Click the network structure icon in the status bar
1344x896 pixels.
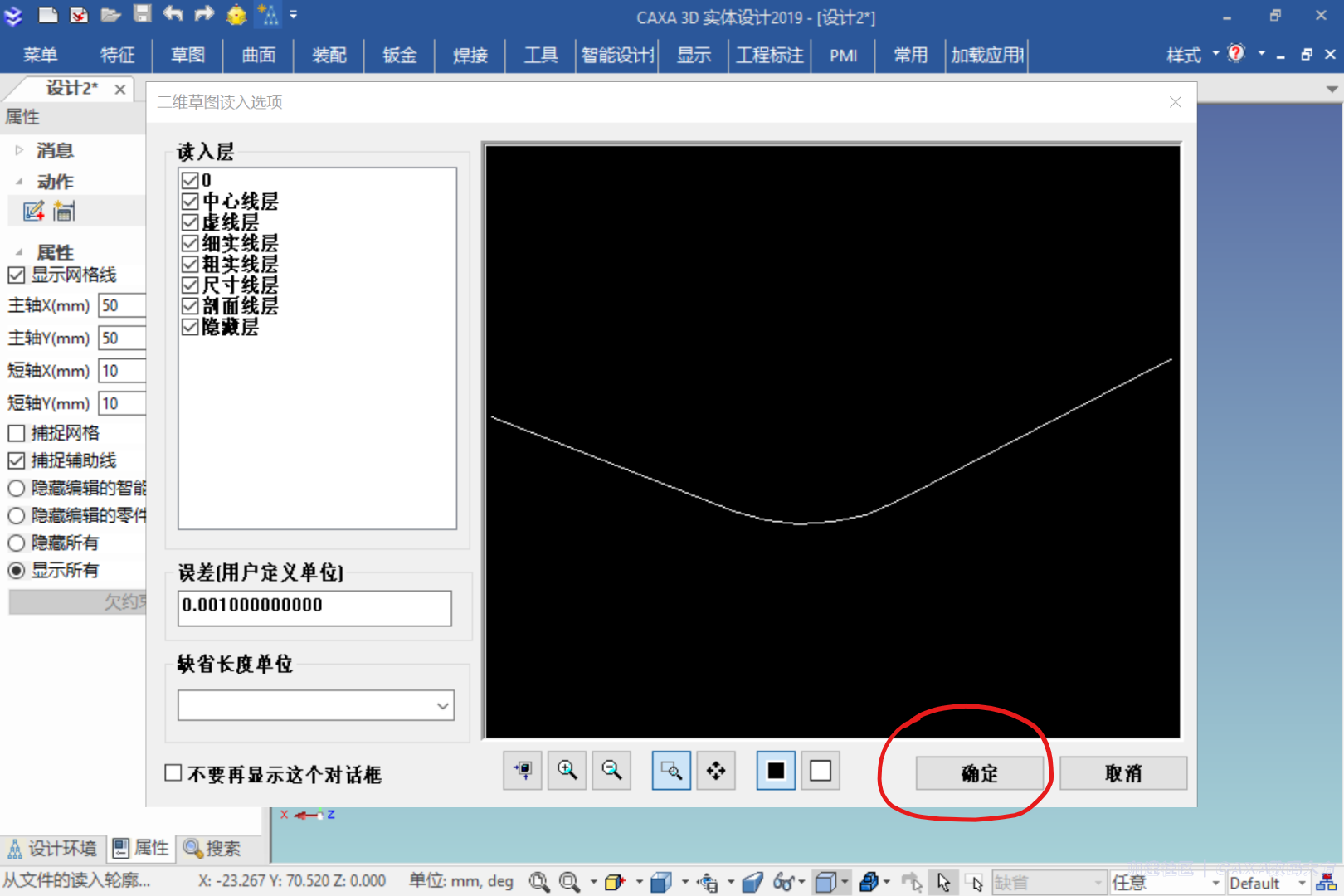pyautogui.click(x=1326, y=882)
